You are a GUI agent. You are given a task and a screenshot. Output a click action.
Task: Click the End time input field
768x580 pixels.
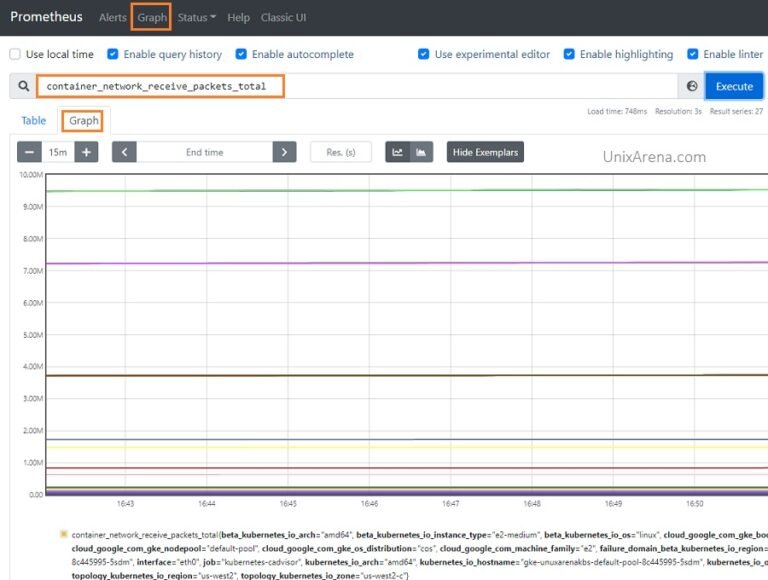(x=205, y=152)
